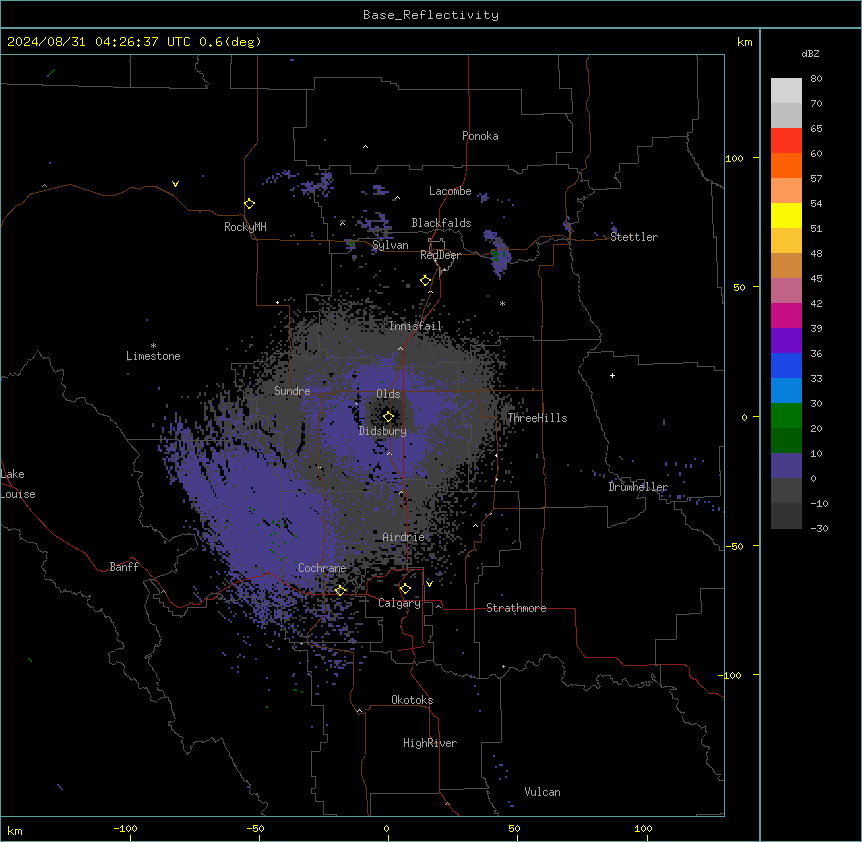862x842 pixels.
Task: Click the Base_Reflectivity title text
Action: (x=431, y=15)
